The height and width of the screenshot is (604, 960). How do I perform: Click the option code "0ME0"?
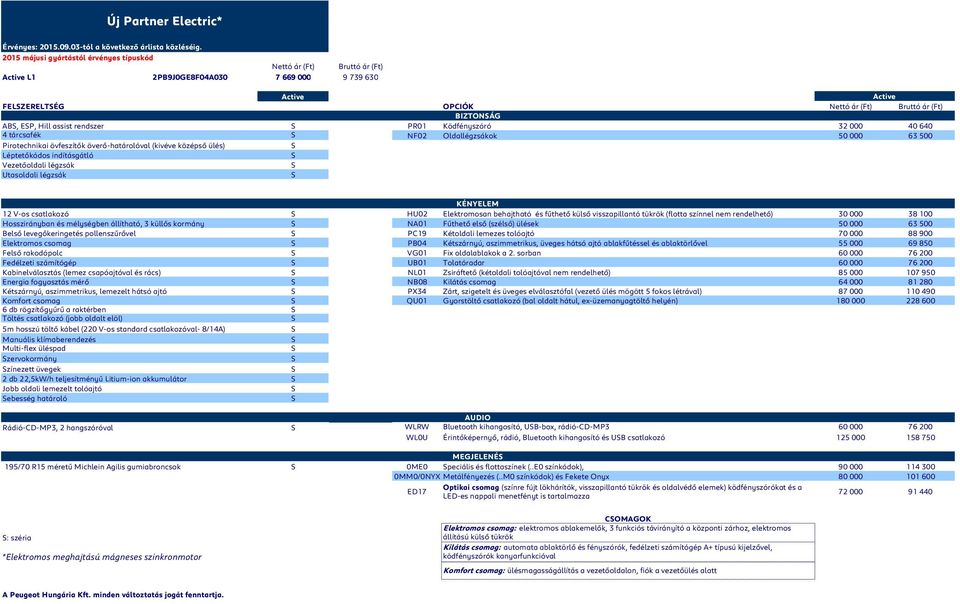click(417, 467)
